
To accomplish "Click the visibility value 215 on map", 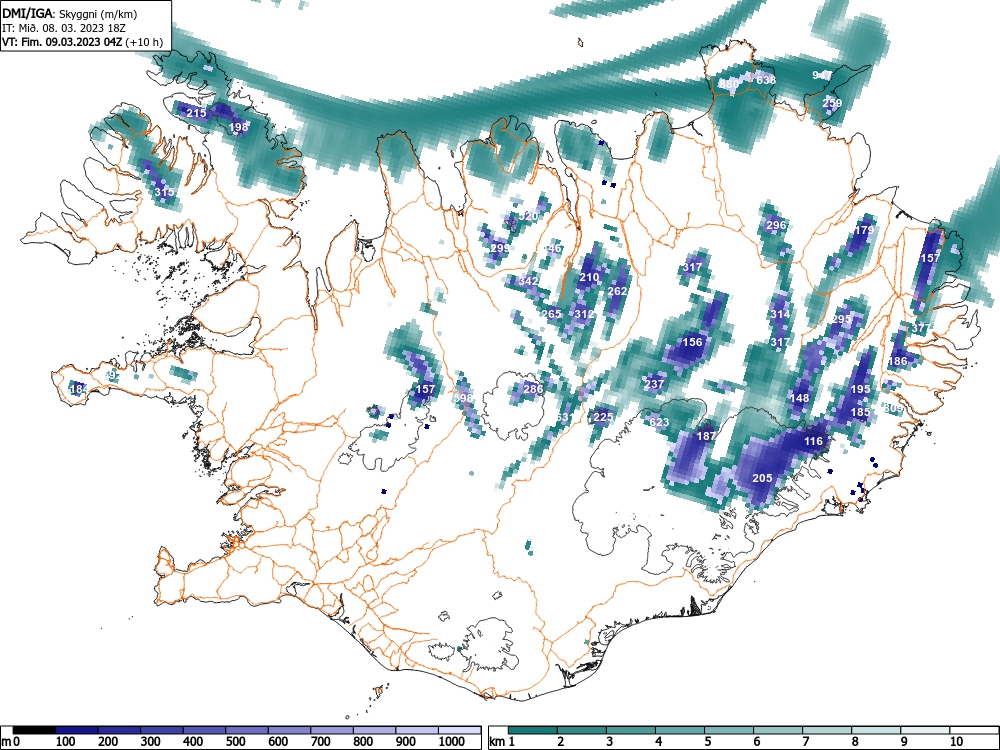I will (196, 113).
